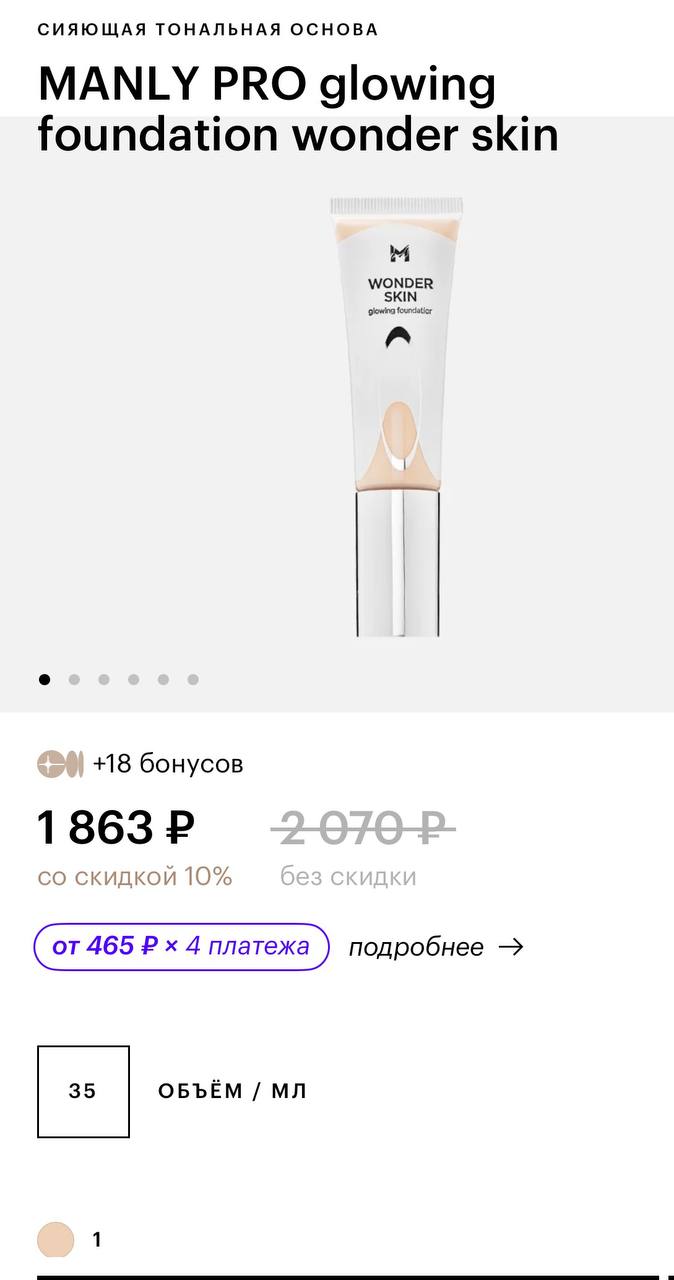Pick the shade 1 color swatch
Viewport: 674px width, 1280px height.
click(56, 1240)
